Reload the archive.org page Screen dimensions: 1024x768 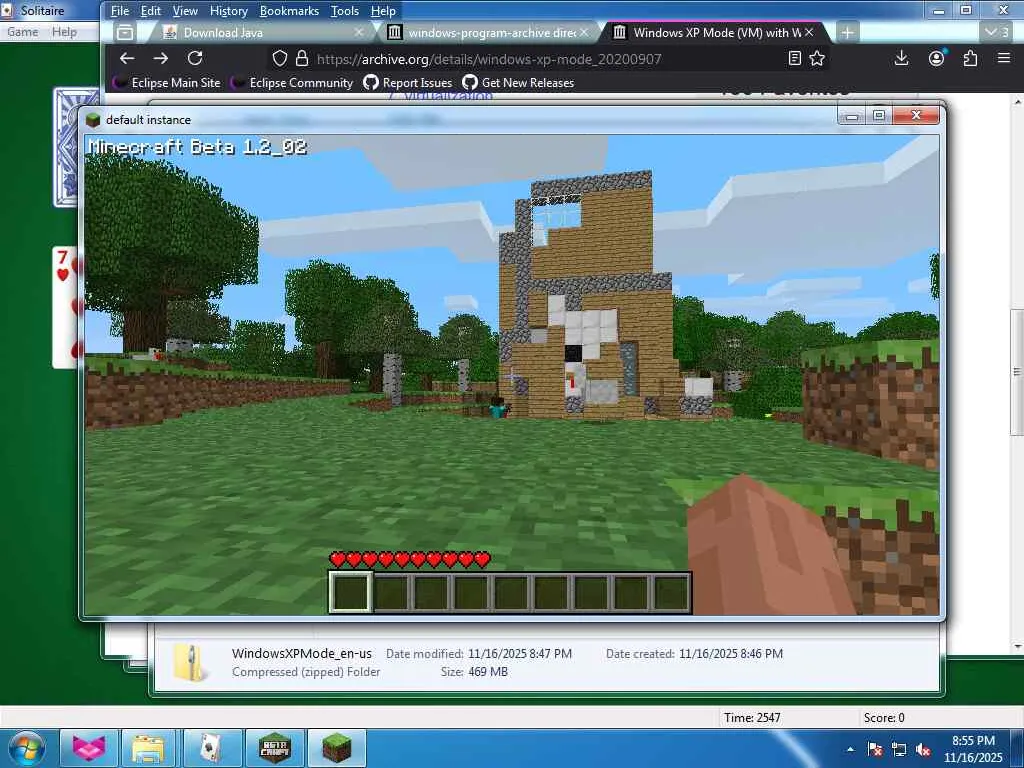point(195,59)
